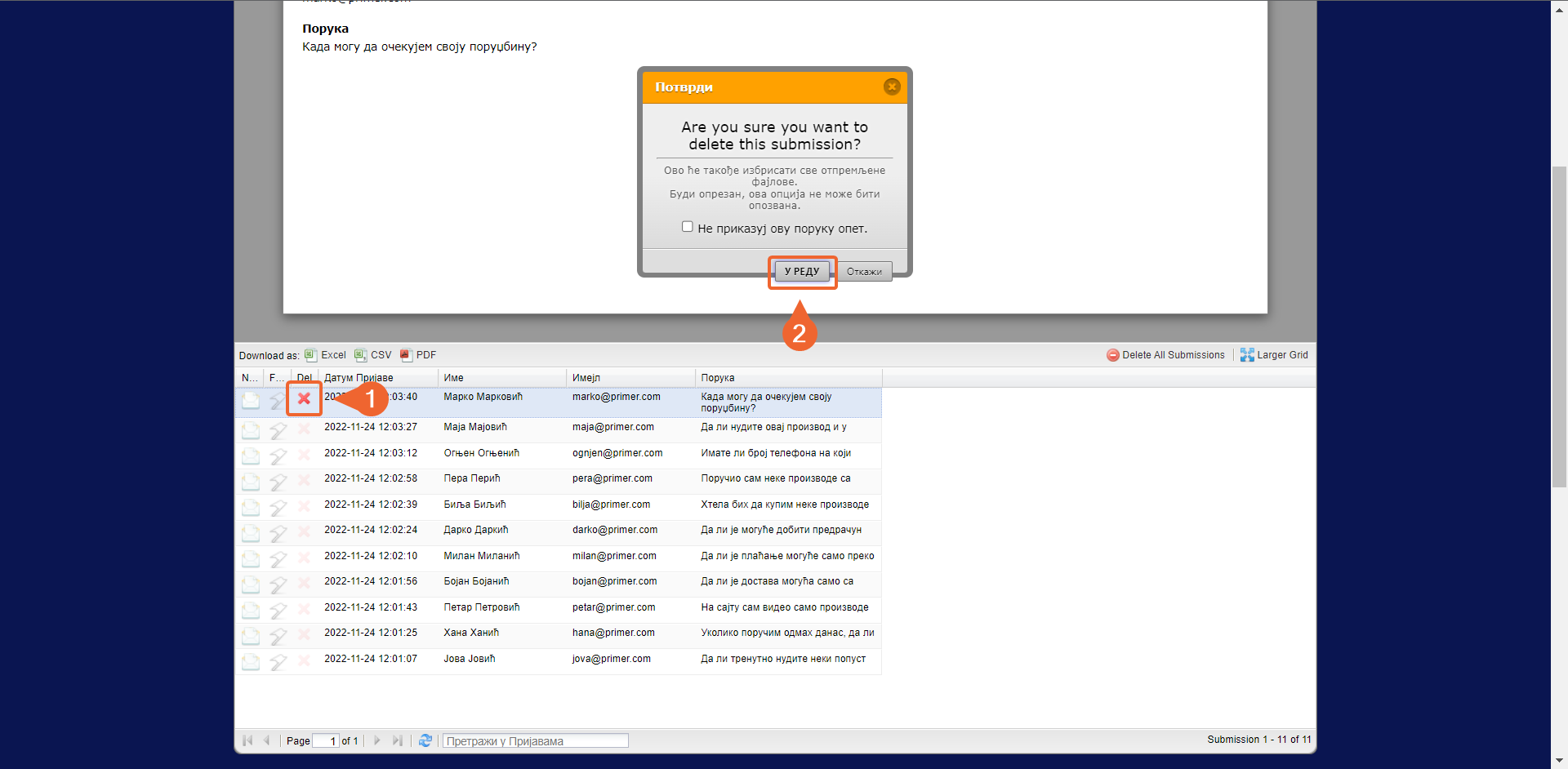Delete the Биља Биљић submission row
Image resolution: width=1568 pixels, height=769 pixels.
click(x=304, y=506)
